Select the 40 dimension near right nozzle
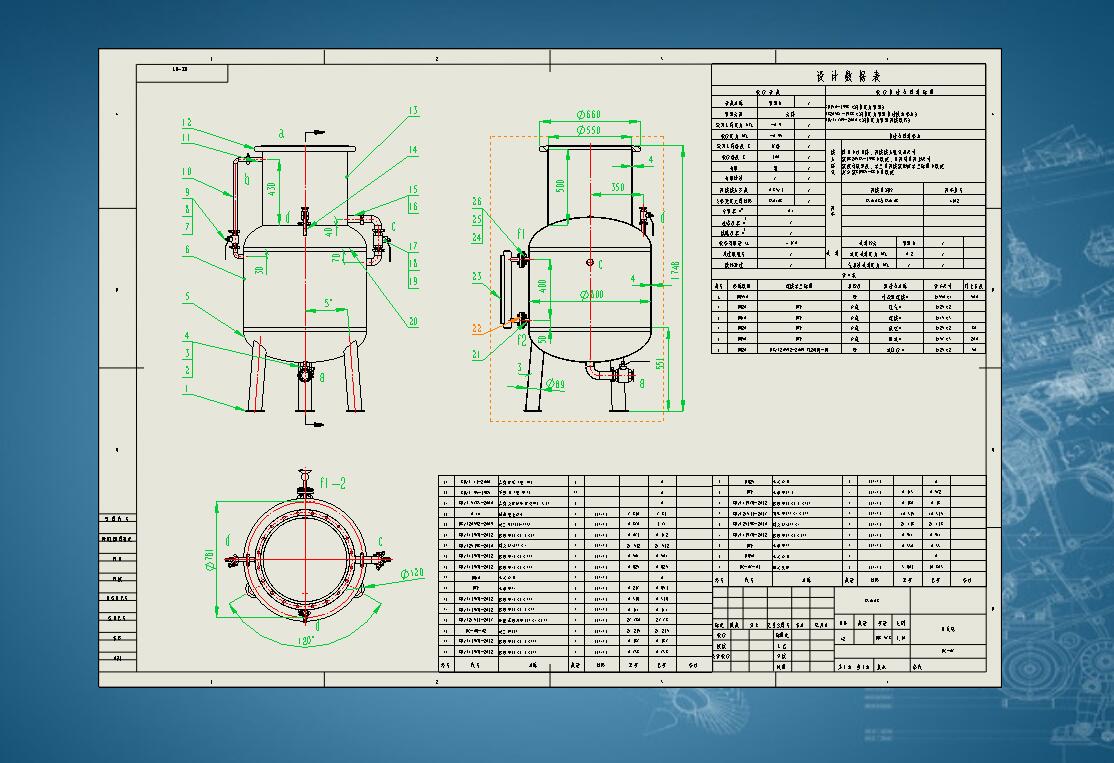1114x763 pixels. pos(328,230)
